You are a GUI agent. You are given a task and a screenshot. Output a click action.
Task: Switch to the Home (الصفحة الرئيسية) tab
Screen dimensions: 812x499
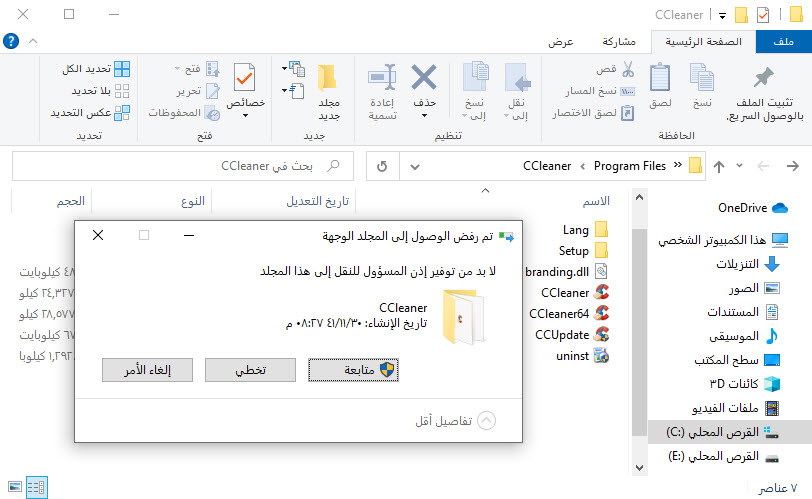tap(703, 41)
